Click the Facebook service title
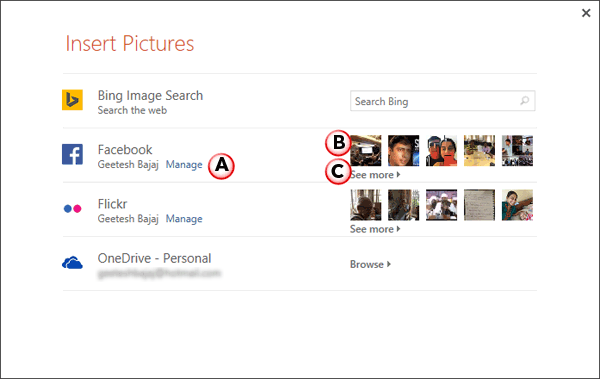The width and height of the screenshot is (600, 379). [x=125, y=150]
